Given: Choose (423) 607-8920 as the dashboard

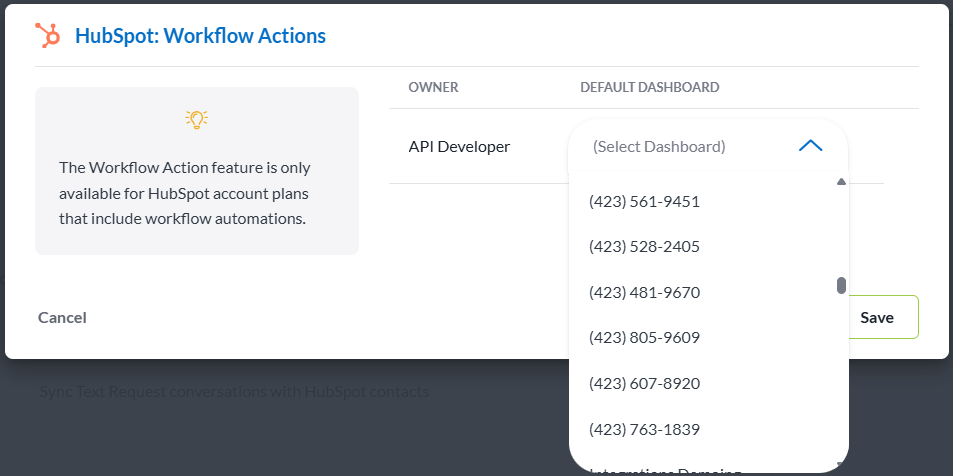Looking at the screenshot, I should [x=644, y=383].
